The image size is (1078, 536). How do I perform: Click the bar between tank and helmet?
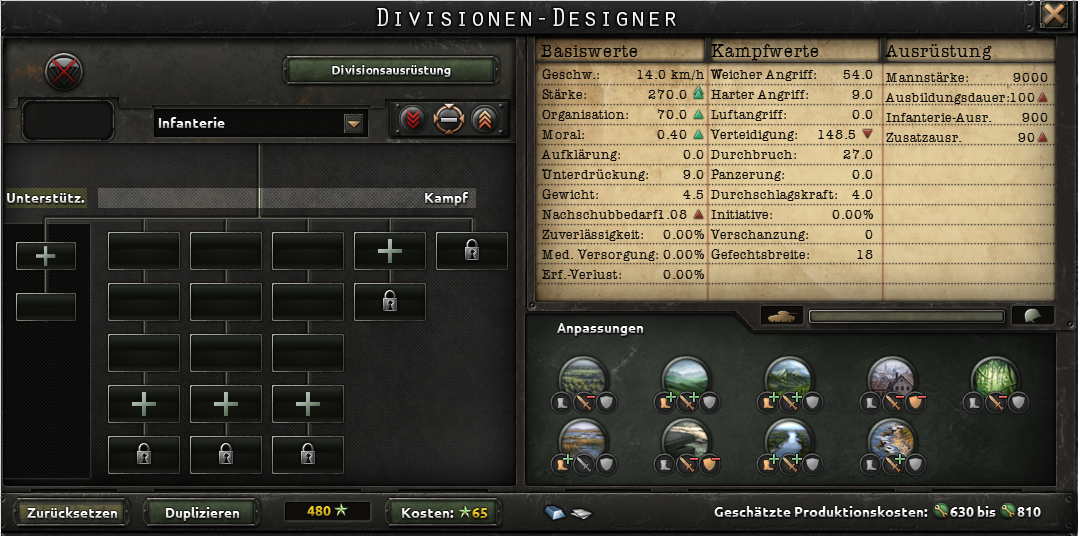(908, 316)
